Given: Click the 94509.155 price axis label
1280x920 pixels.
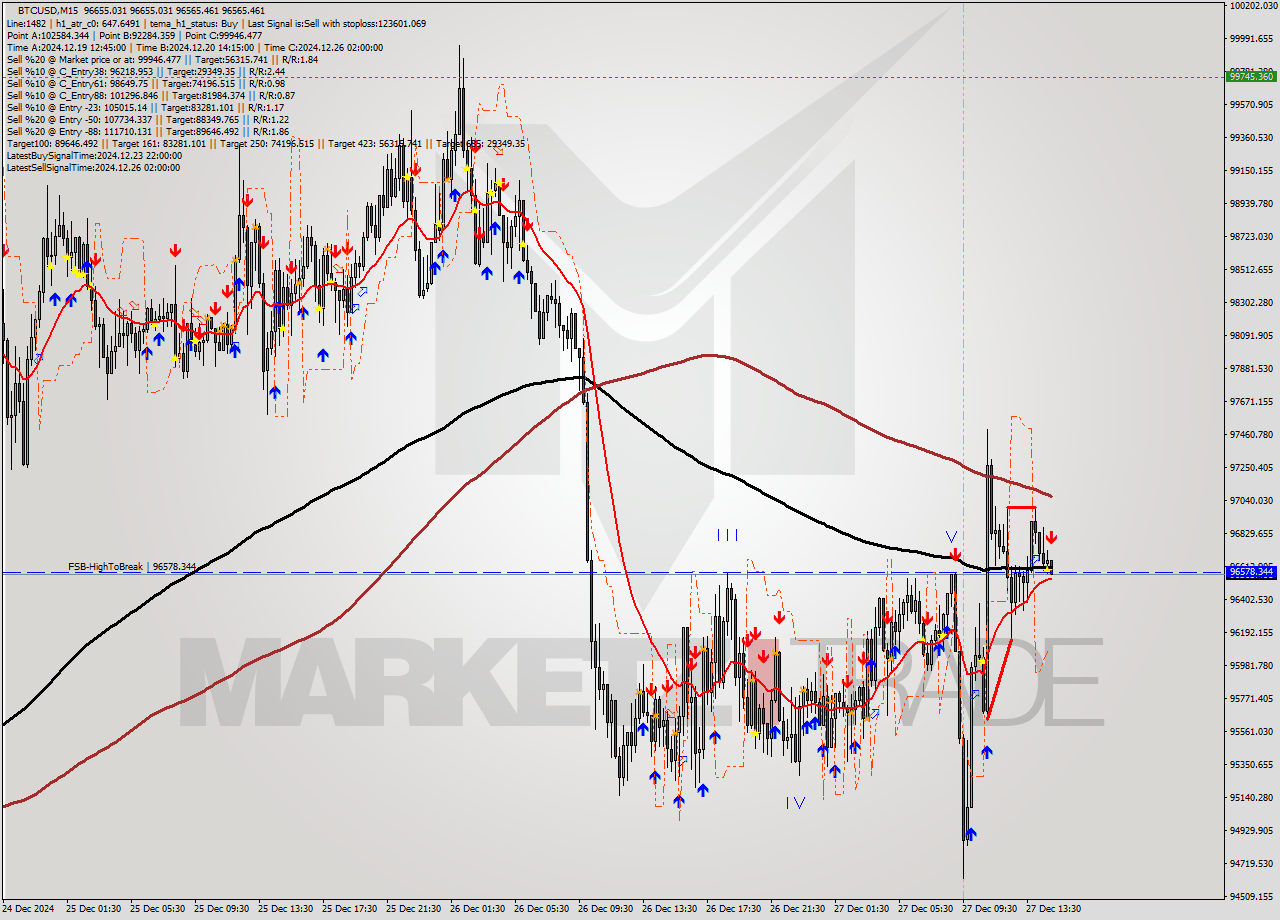Looking at the screenshot, I should 1254,896.
